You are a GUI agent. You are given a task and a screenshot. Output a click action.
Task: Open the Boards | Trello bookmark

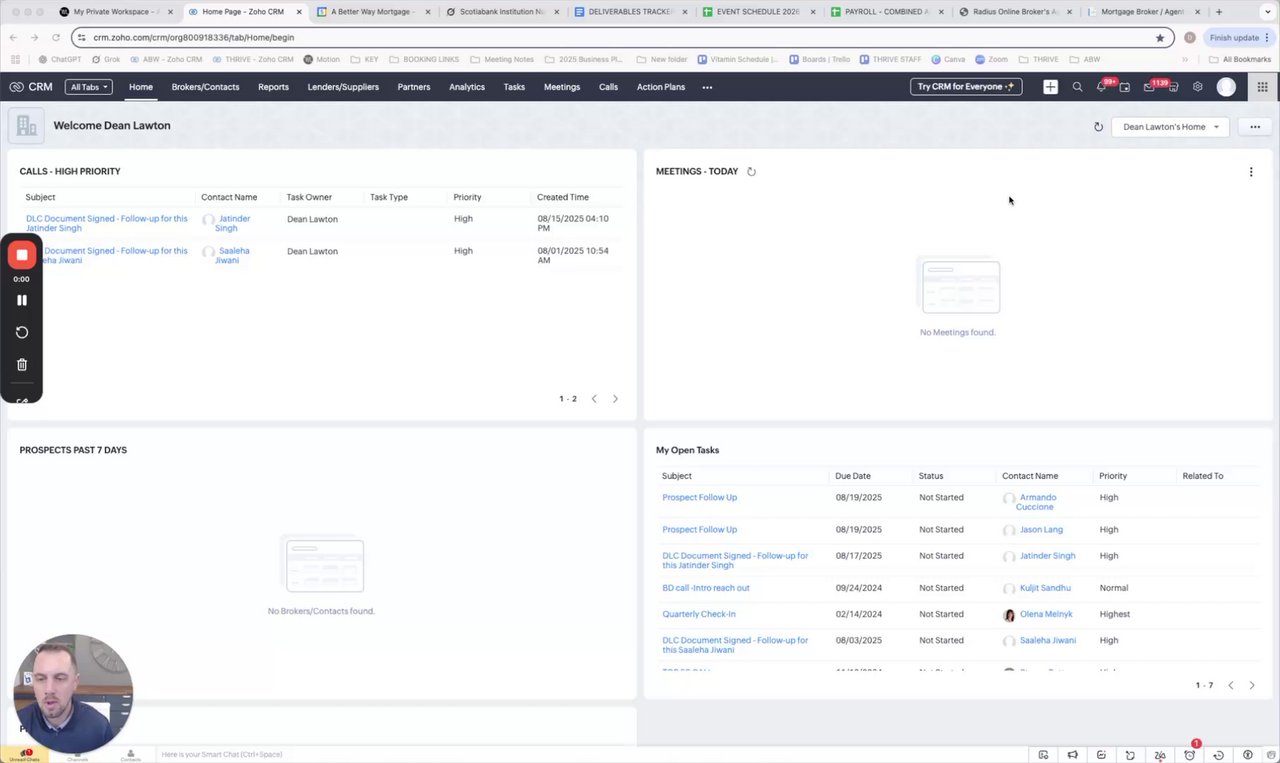pyautogui.click(x=822, y=60)
